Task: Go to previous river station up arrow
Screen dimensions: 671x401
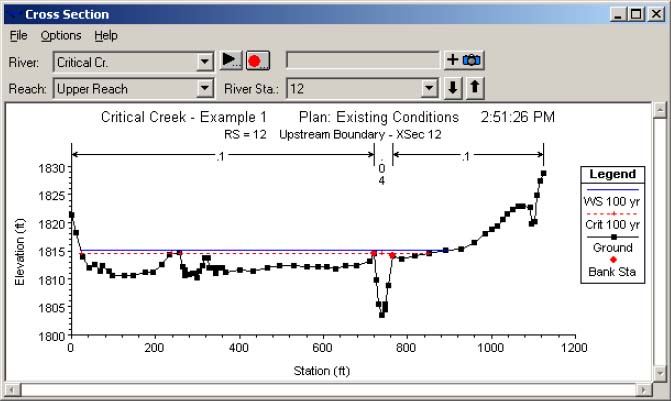Action: pyautogui.click(x=475, y=87)
